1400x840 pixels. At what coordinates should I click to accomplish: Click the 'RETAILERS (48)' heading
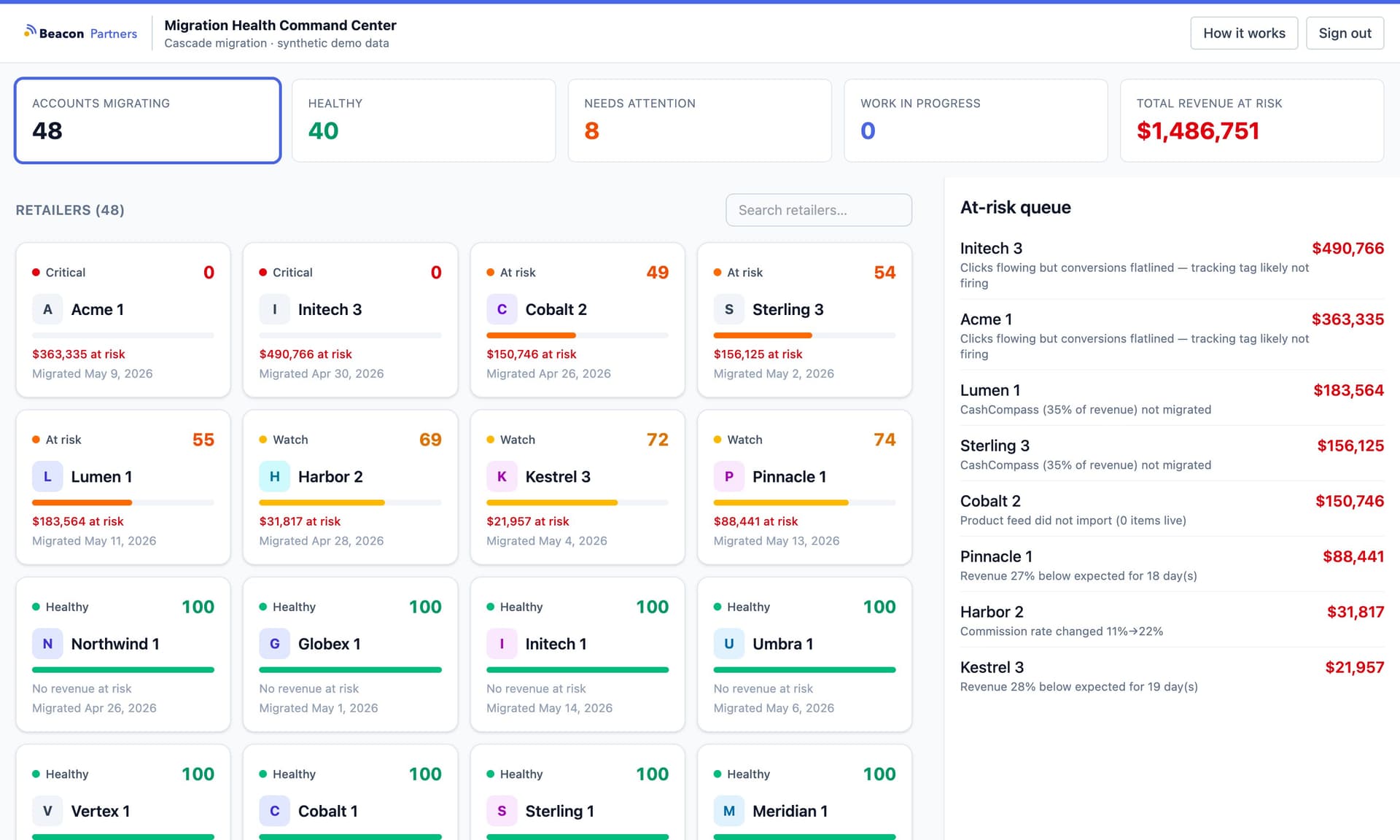point(70,210)
